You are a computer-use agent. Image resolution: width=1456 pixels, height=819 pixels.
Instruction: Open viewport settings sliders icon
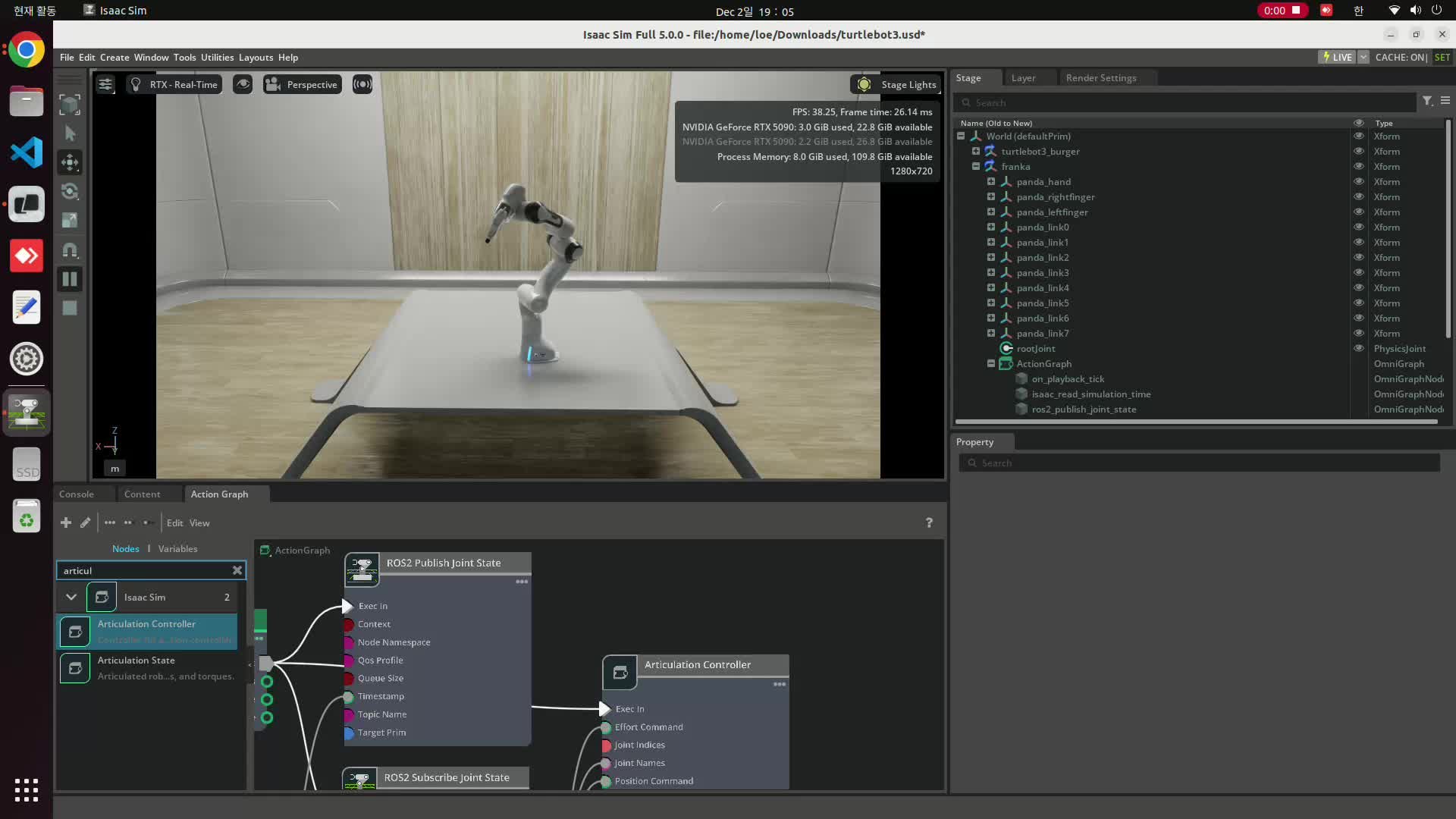click(x=105, y=84)
